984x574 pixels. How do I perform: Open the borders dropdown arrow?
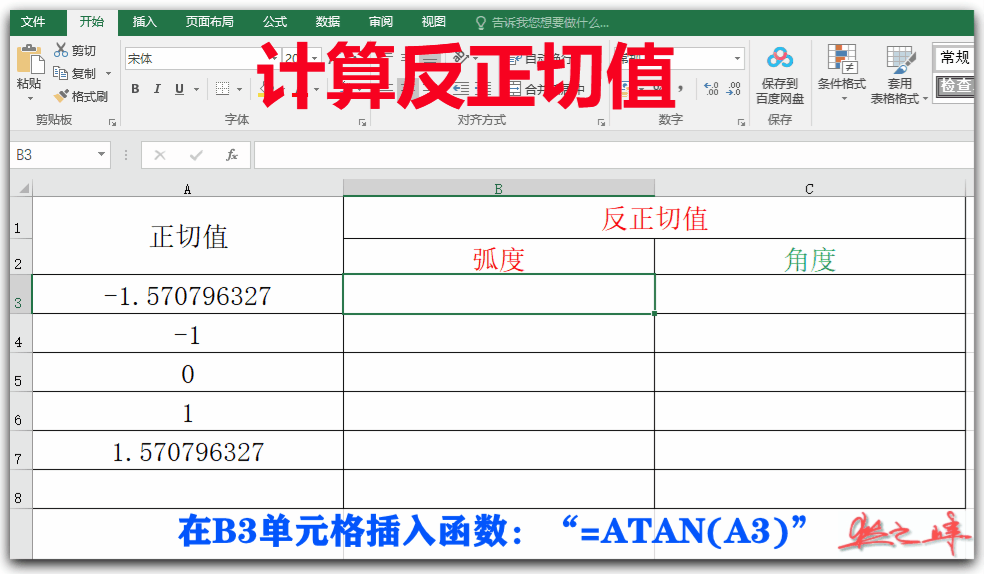tap(239, 90)
